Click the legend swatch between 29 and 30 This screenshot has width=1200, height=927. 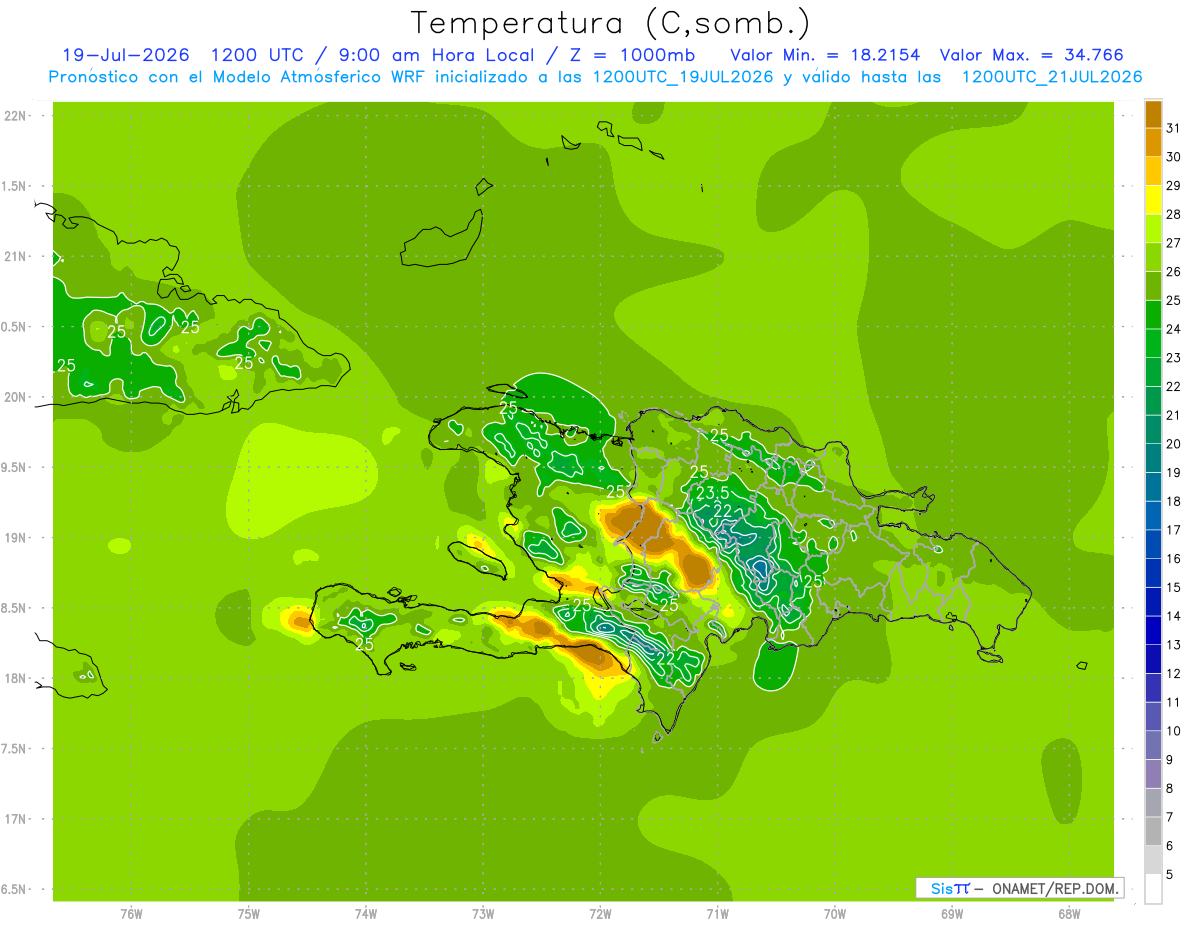[1153, 171]
